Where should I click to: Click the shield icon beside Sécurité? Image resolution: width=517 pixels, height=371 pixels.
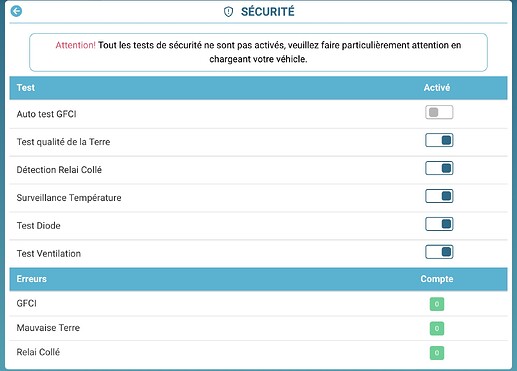coord(228,12)
